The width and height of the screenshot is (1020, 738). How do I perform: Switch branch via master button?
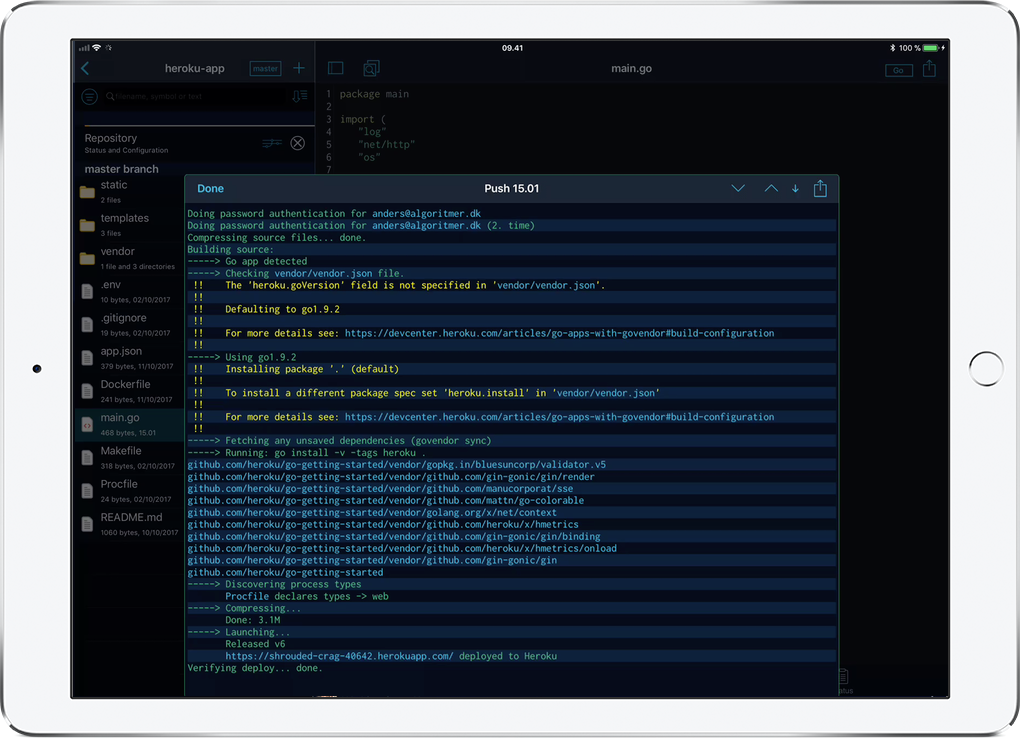265,69
